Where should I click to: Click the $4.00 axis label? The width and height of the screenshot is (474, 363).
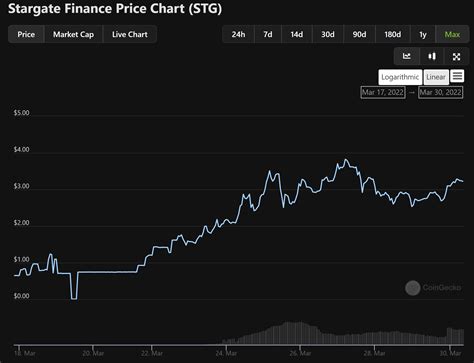(x=21, y=150)
